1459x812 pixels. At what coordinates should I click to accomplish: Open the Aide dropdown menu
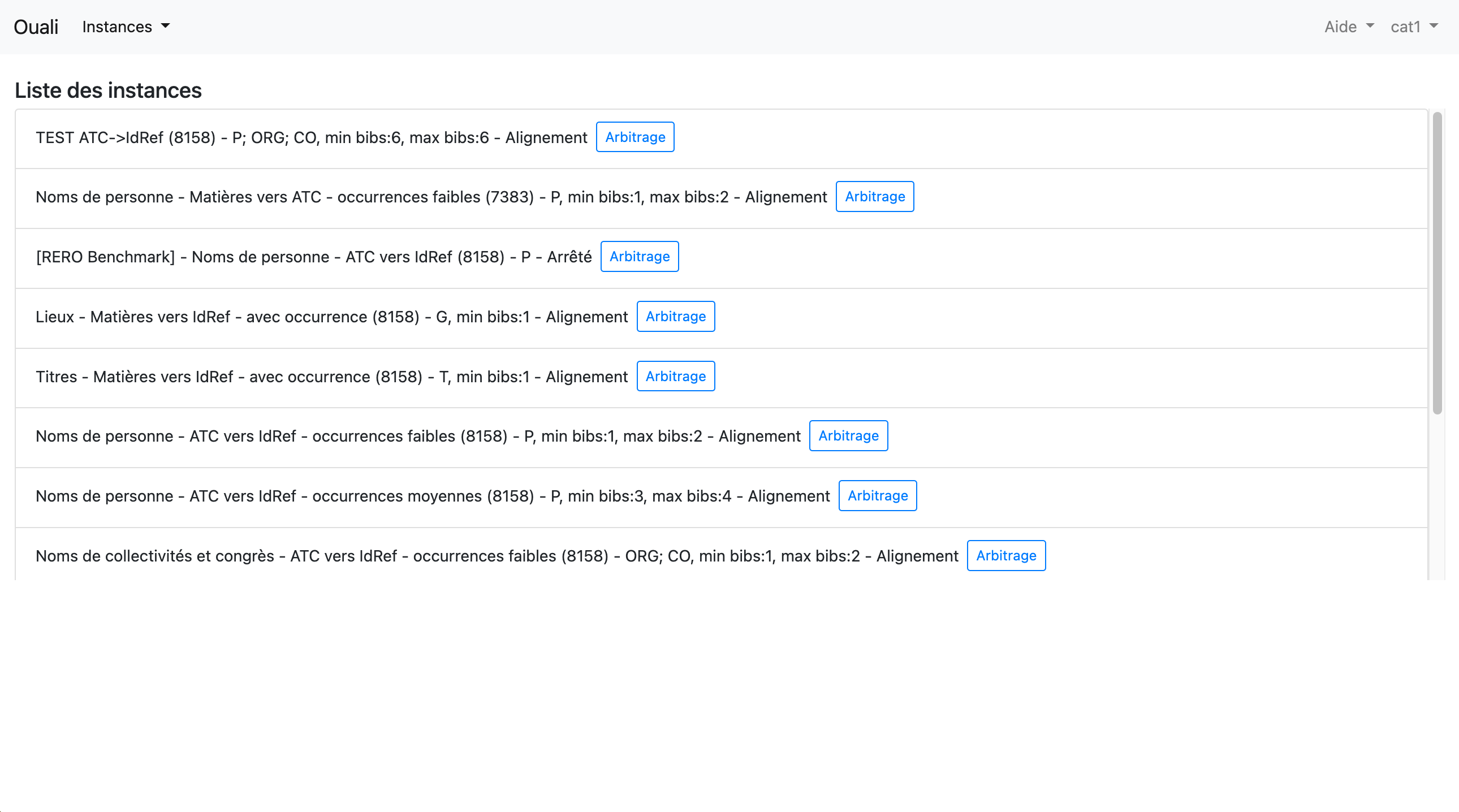pyautogui.click(x=1349, y=27)
